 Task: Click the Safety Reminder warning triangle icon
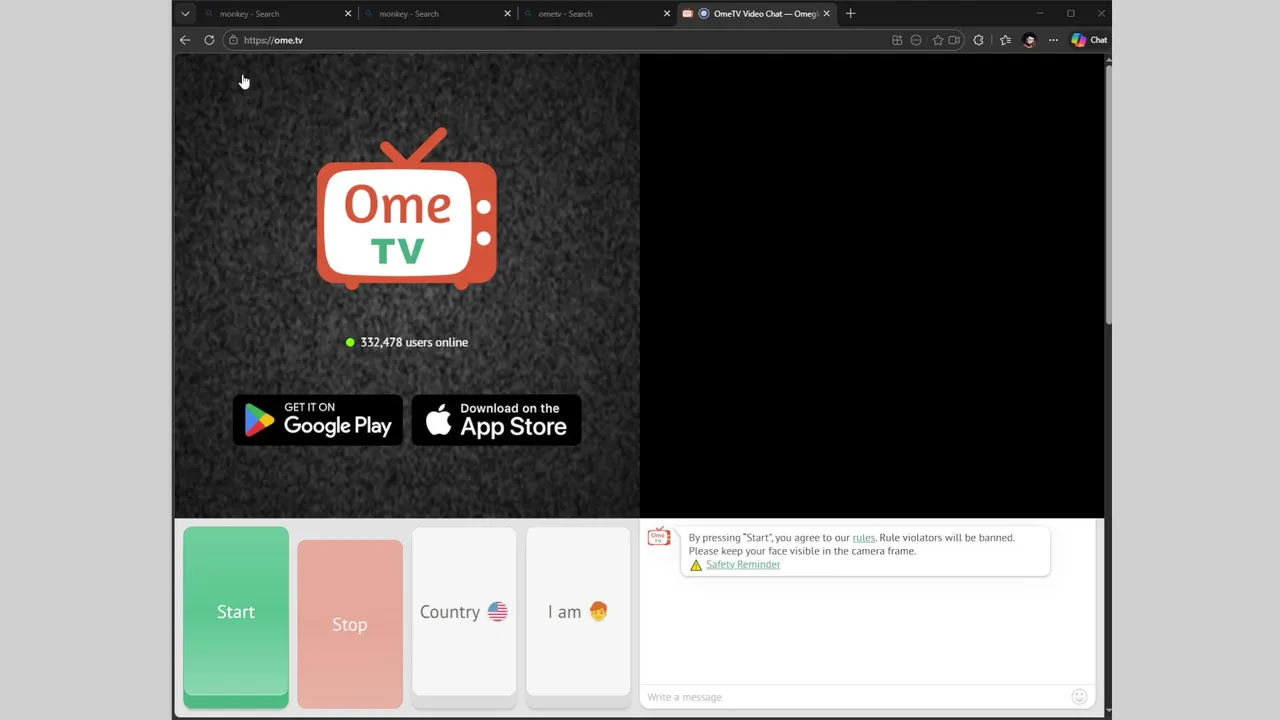click(x=696, y=565)
